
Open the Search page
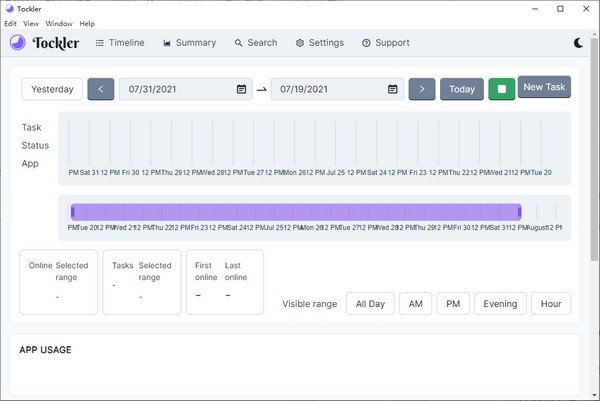tap(256, 43)
